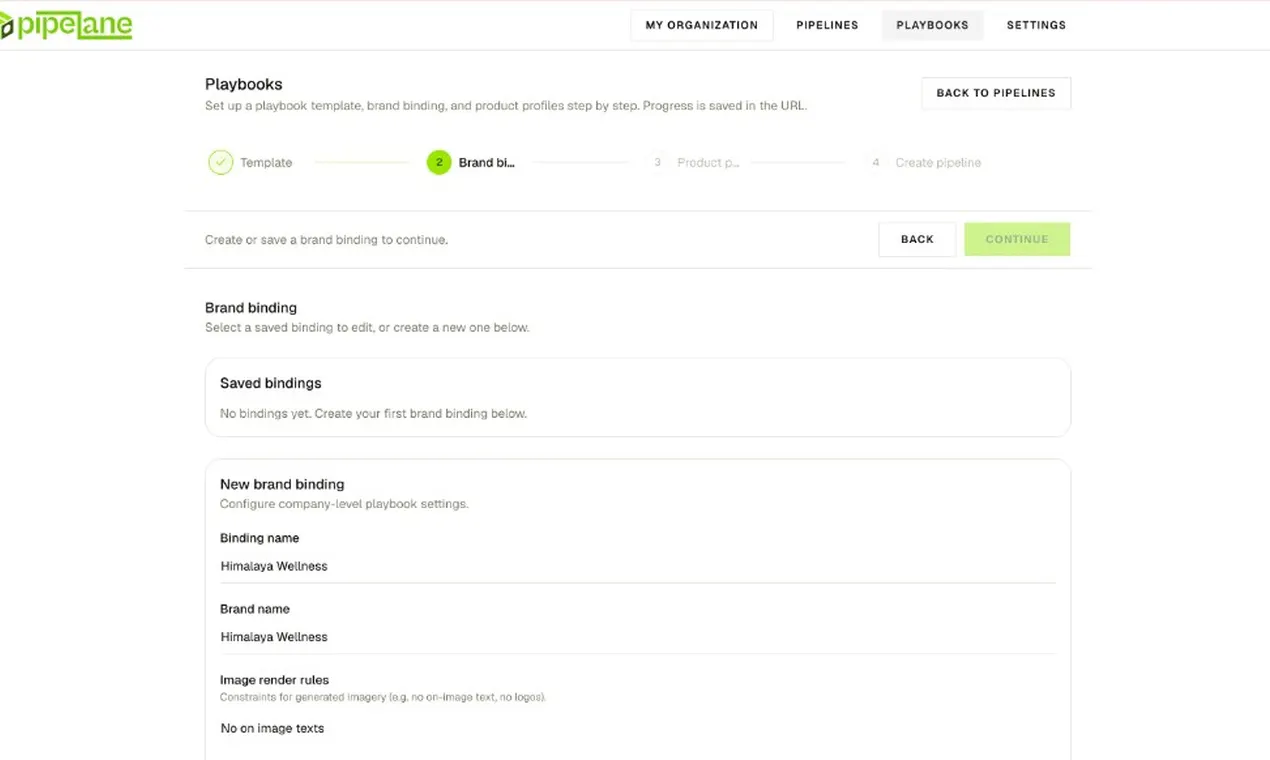1270x760 pixels.
Task: Click the 'Select a saved binding to edit' description
Action: [367, 328]
